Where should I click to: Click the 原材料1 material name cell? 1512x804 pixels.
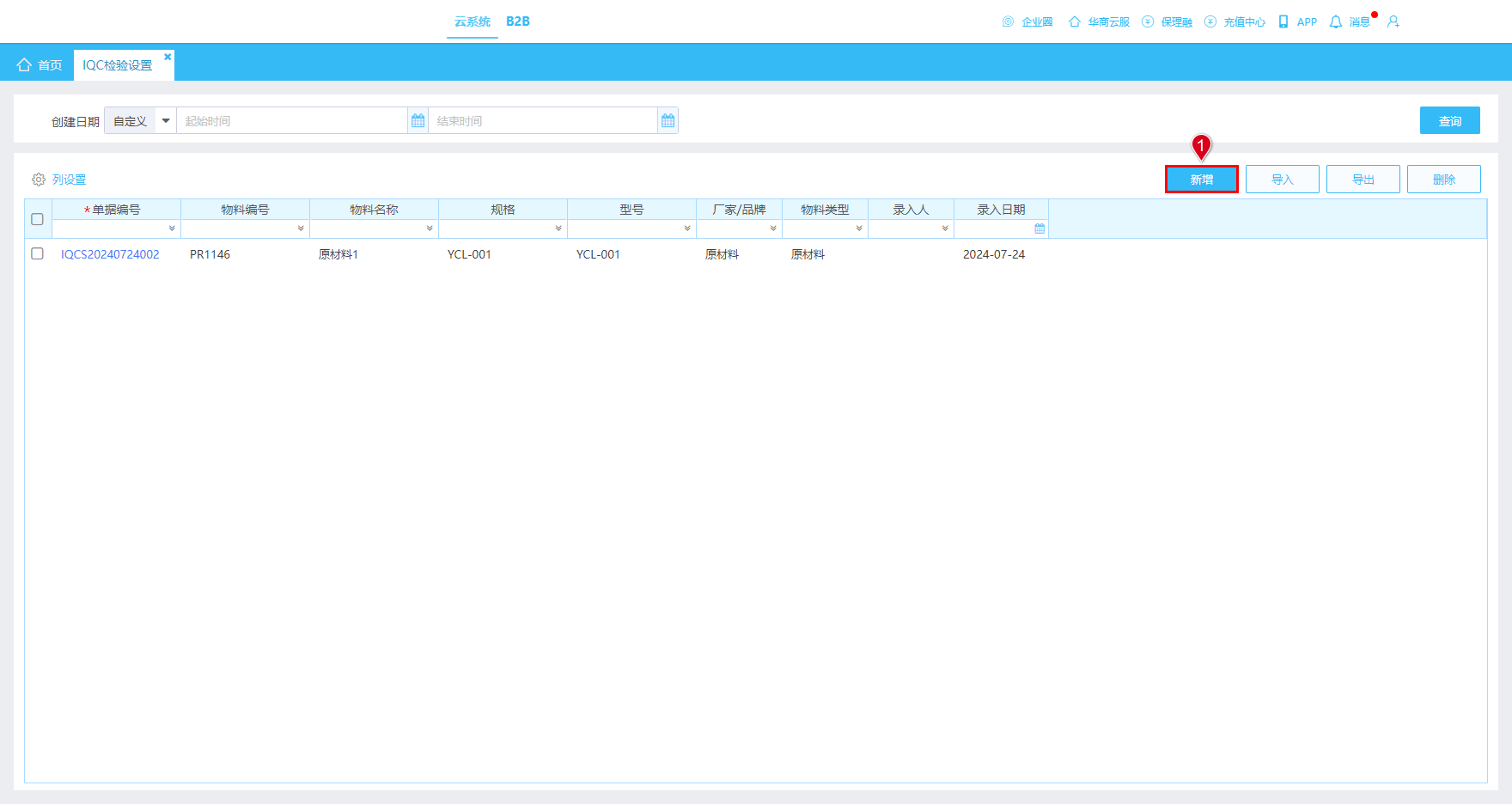[x=338, y=254]
